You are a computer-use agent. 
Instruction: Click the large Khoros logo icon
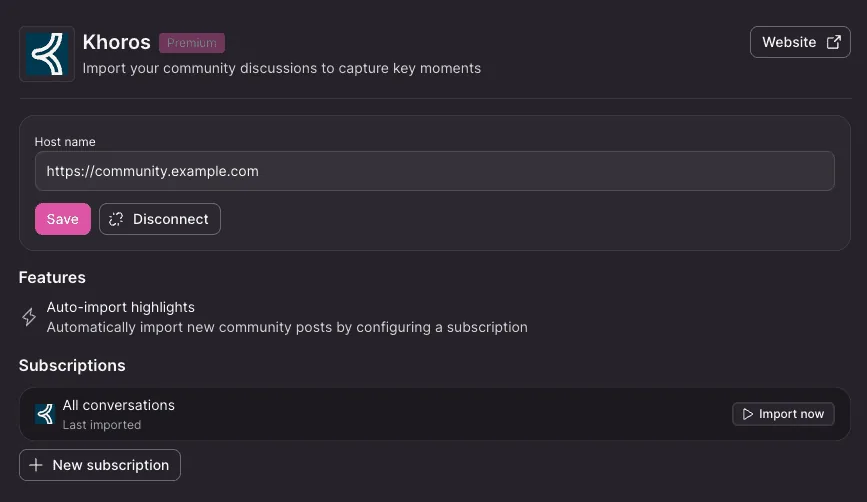[47, 54]
